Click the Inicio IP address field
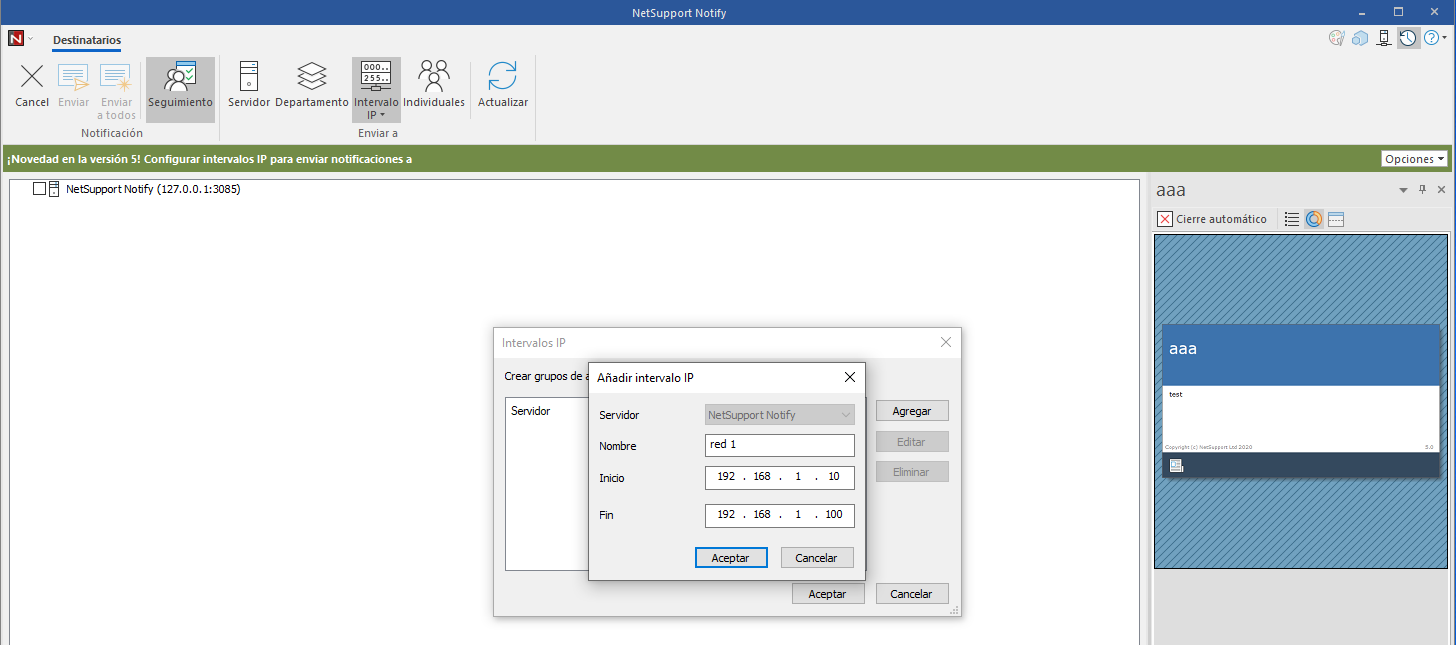 780,477
